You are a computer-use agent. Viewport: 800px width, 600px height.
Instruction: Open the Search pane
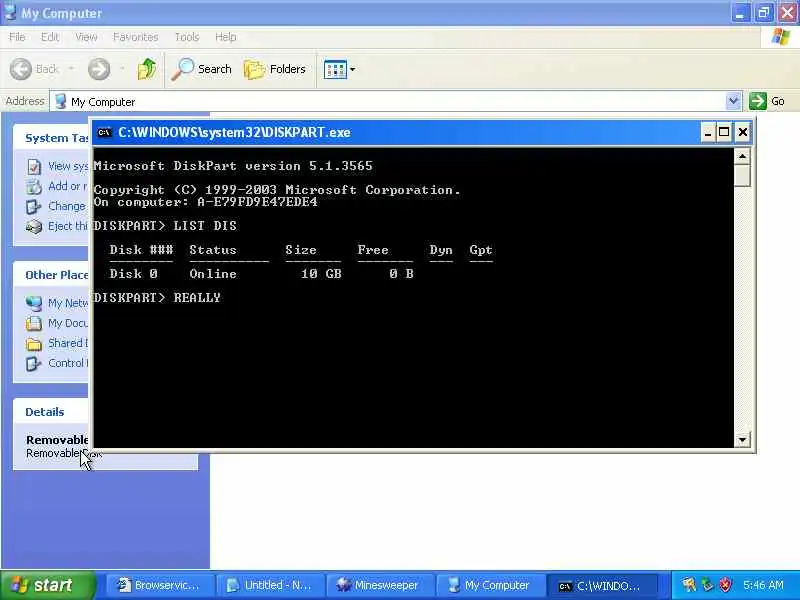201,69
